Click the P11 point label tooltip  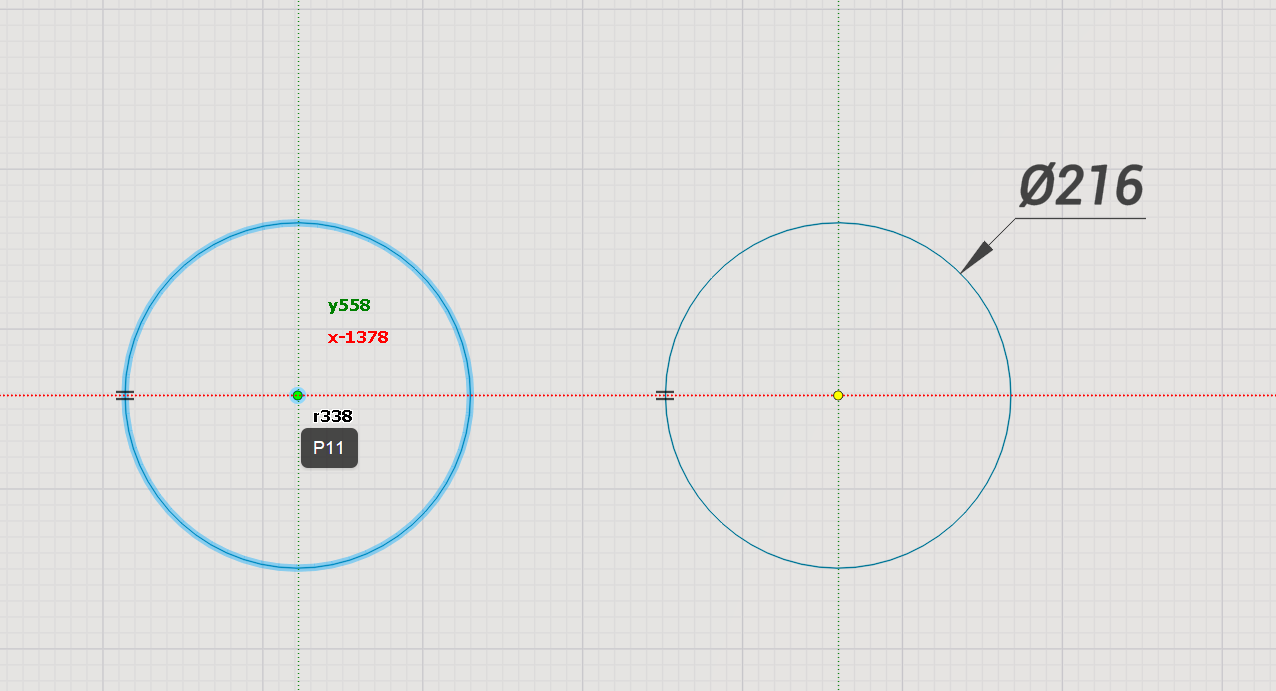tap(329, 448)
